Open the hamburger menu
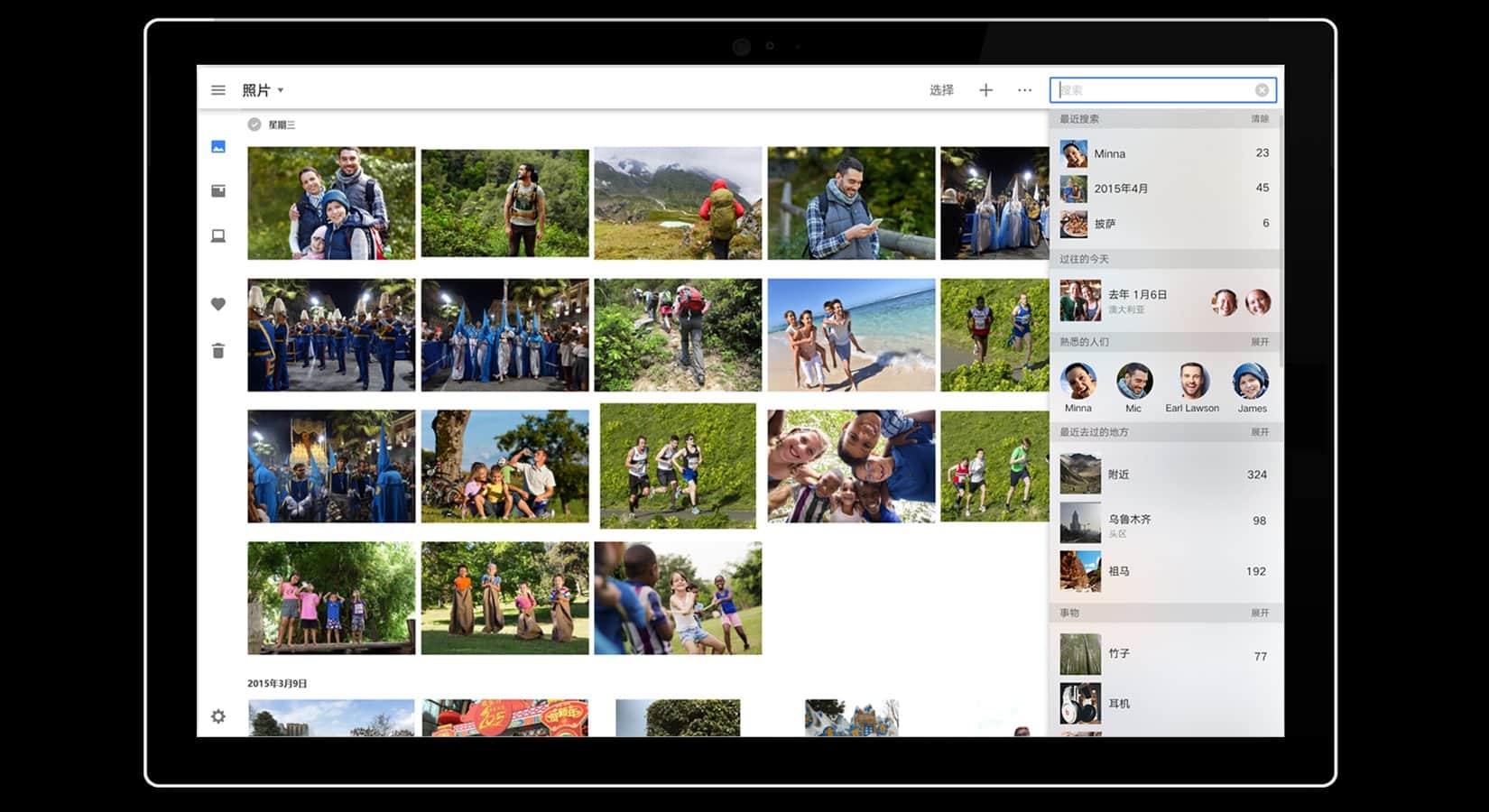 pyautogui.click(x=218, y=90)
